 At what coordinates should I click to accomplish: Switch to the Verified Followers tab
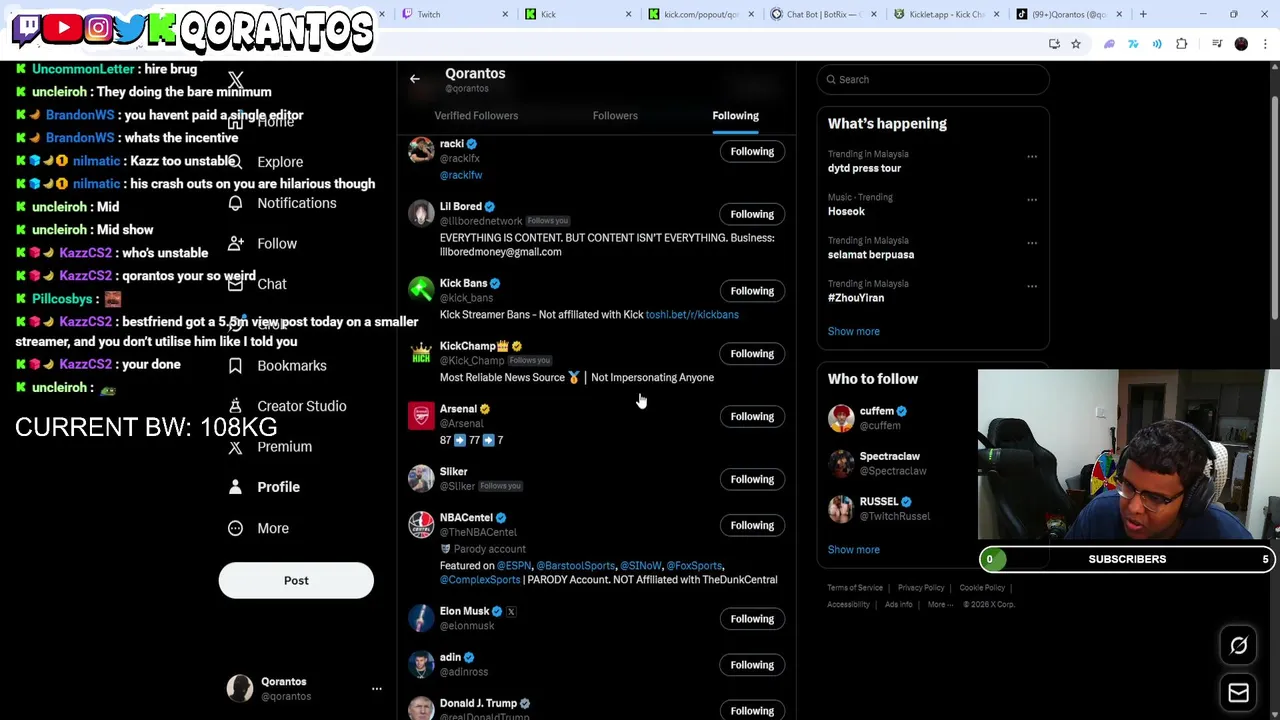point(476,116)
